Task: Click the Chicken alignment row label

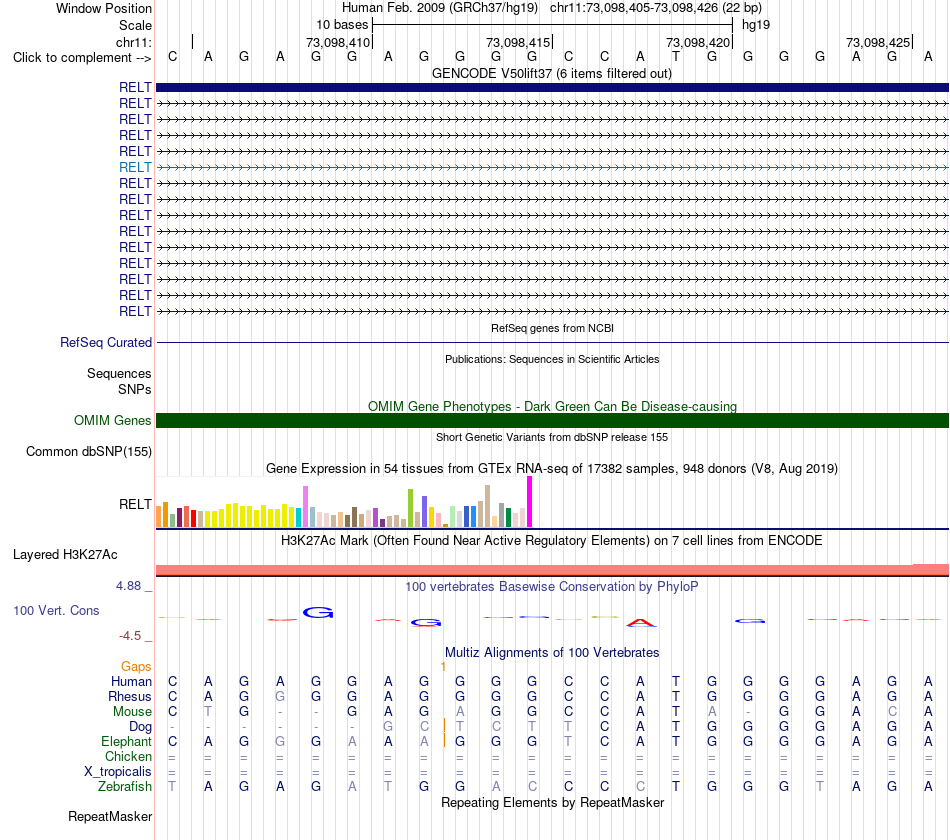Action: pyautogui.click(x=128, y=756)
